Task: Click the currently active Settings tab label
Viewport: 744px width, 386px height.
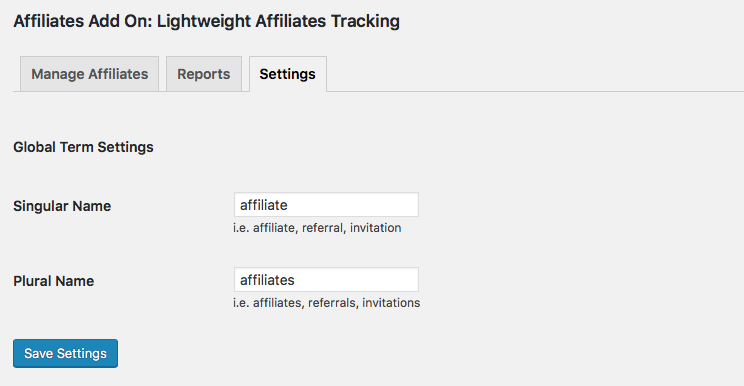Action: (288, 74)
